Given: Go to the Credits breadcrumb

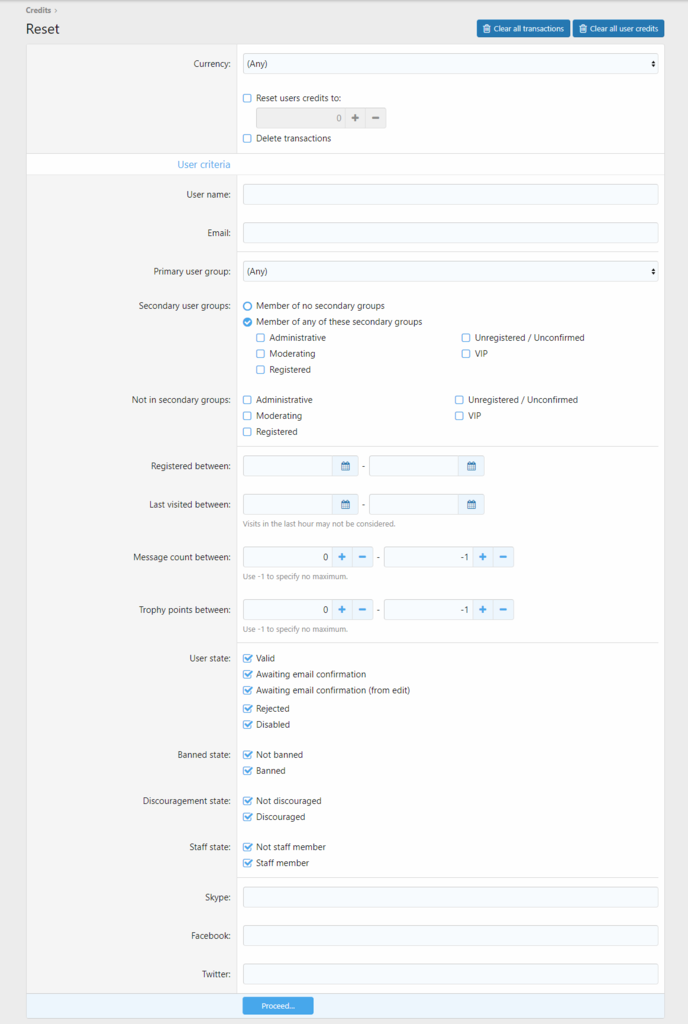Looking at the screenshot, I should [38, 10].
